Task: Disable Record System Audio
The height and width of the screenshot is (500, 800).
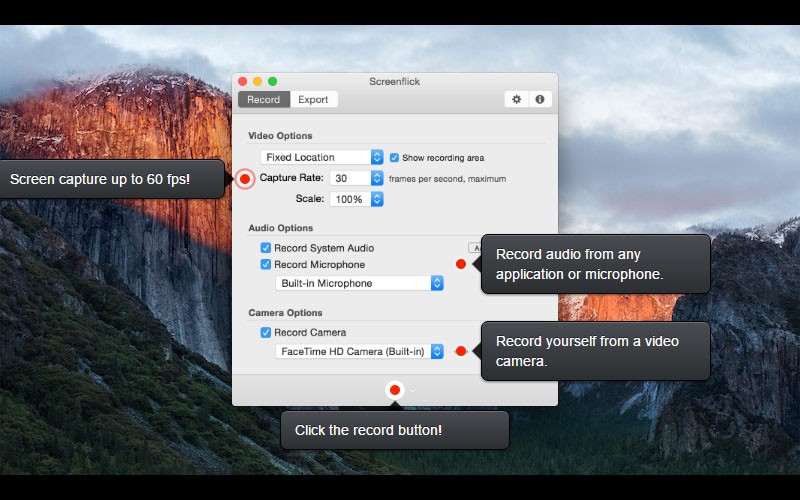Action: tap(265, 248)
